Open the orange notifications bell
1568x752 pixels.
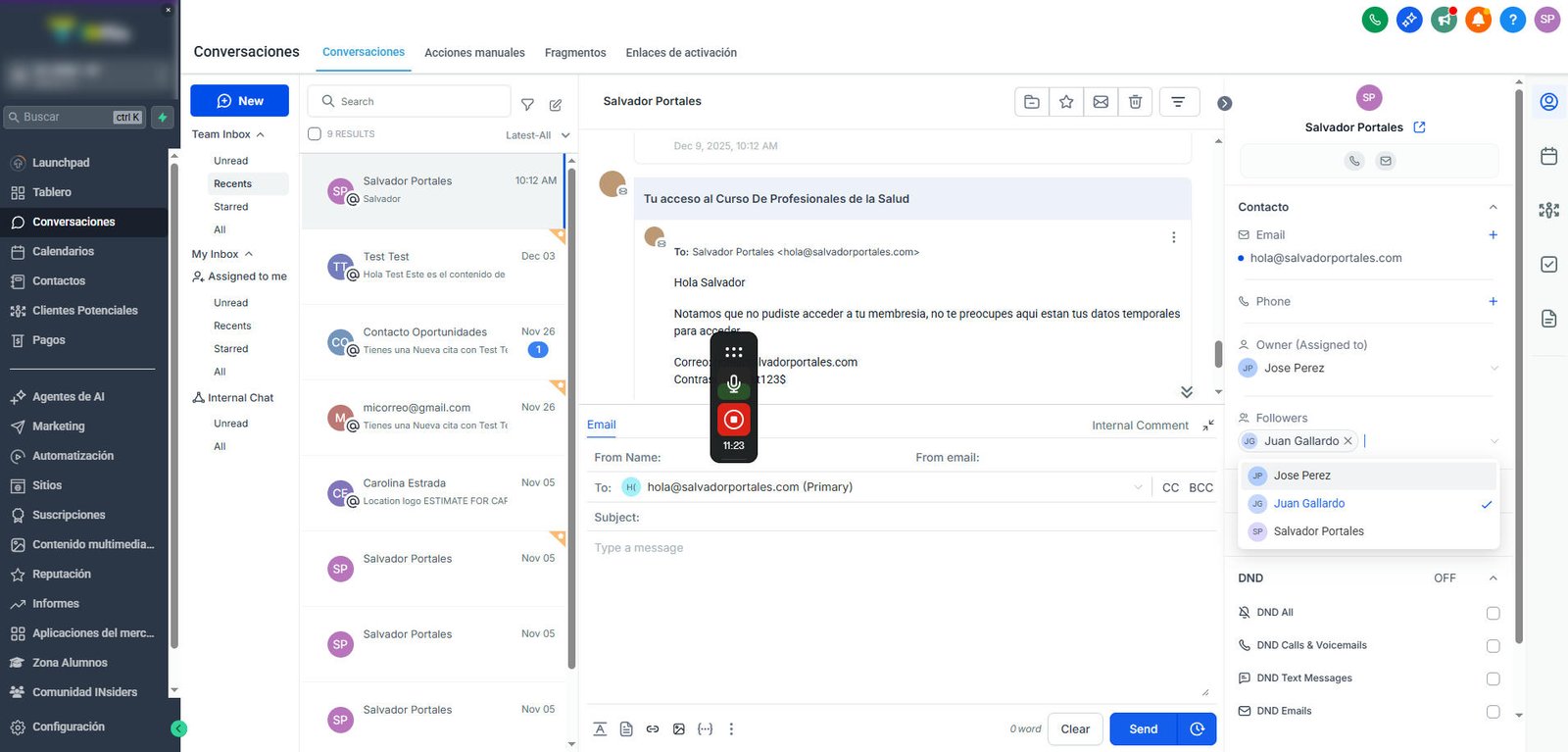tap(1478, 19)
